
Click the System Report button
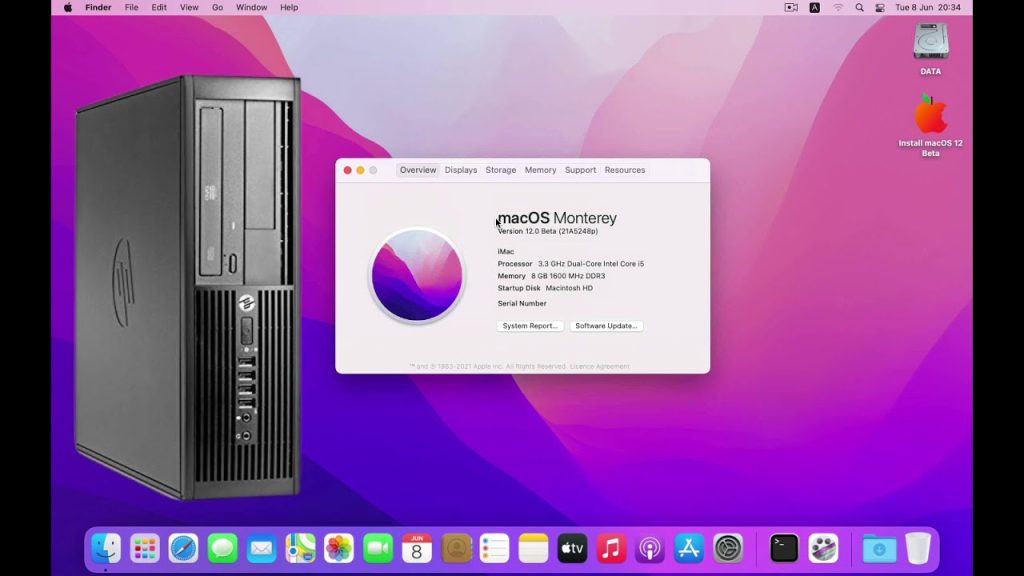530,326
